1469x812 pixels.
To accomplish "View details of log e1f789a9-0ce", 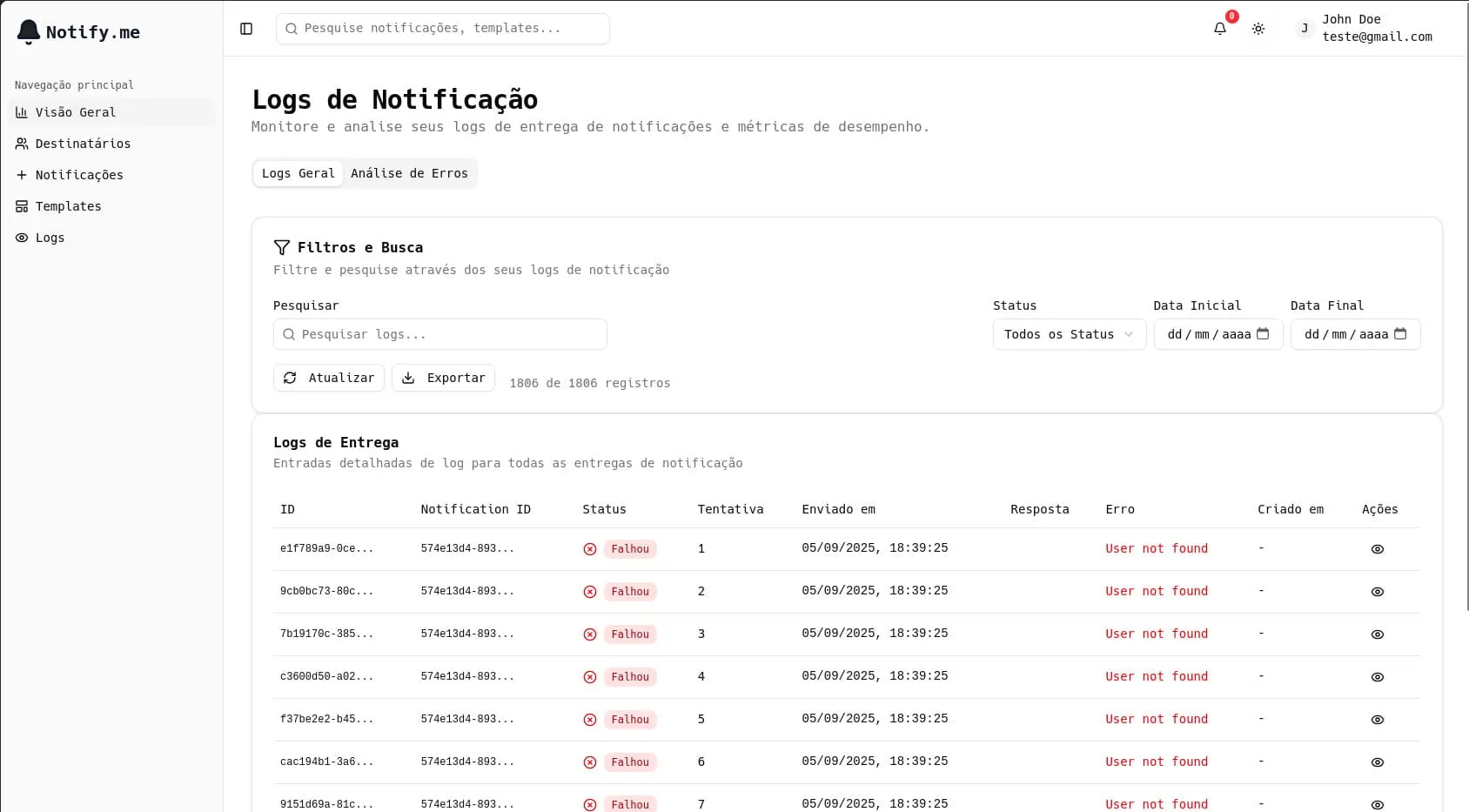I will coord(1378,549).
